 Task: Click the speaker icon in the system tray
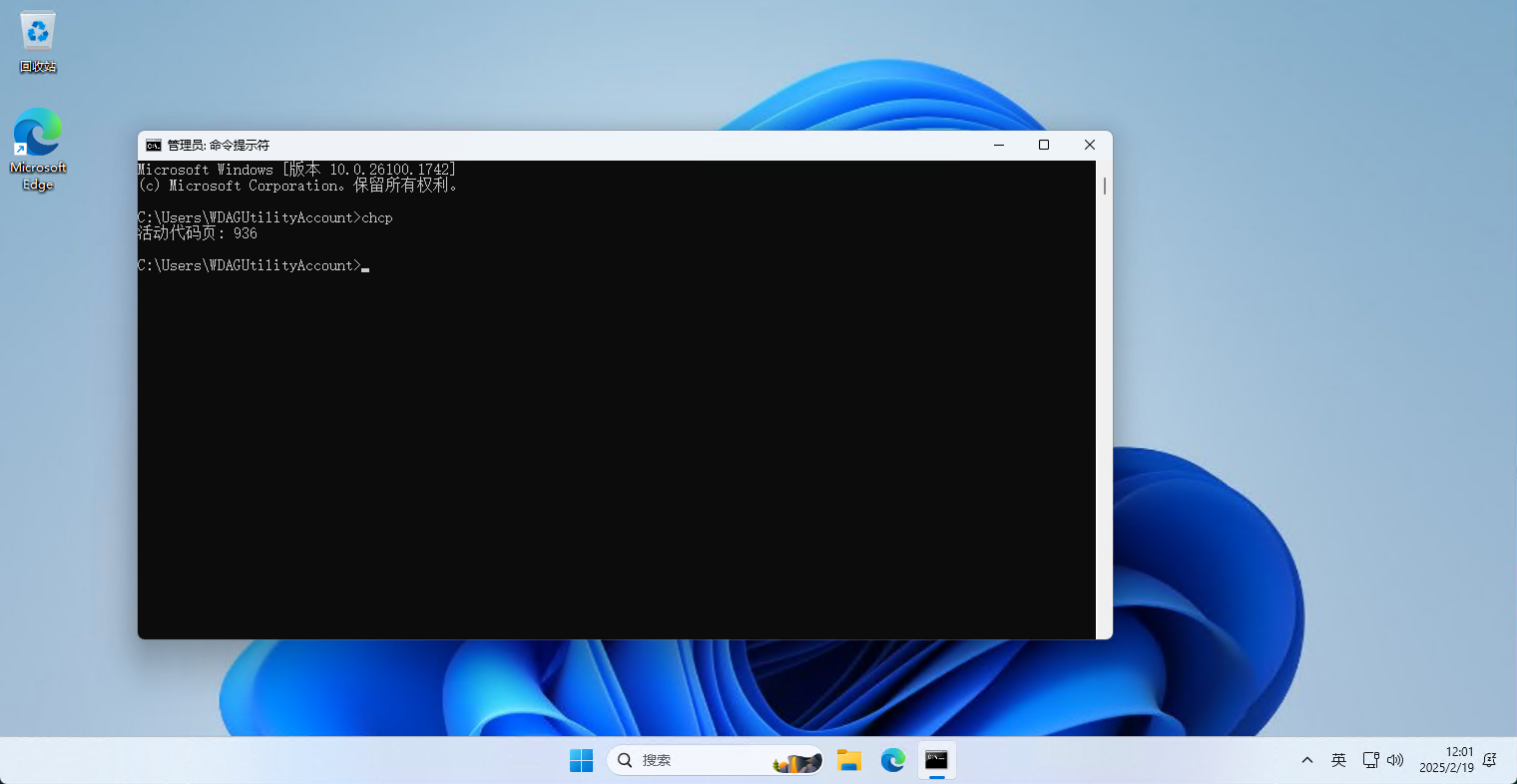[x=1395, y=760]
